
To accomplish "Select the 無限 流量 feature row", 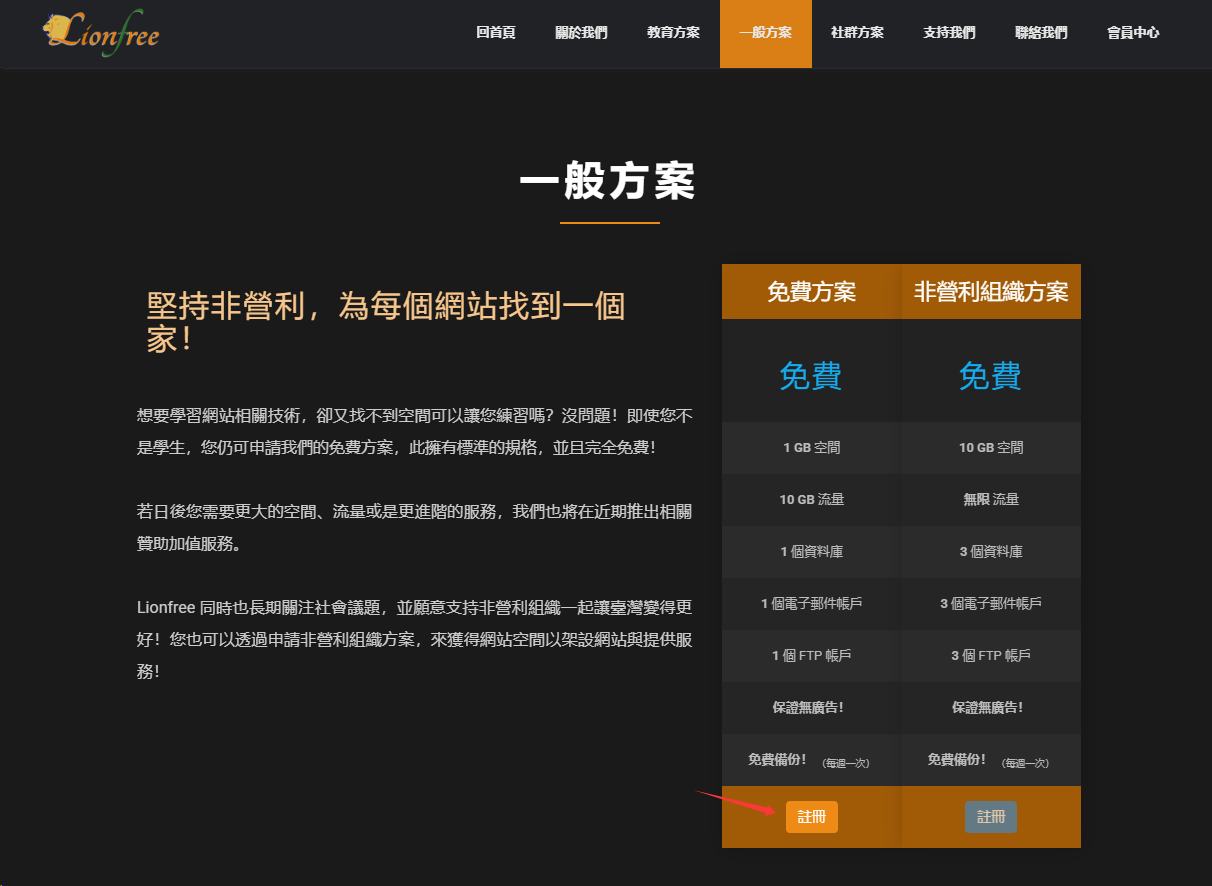I will coord(990,500).
